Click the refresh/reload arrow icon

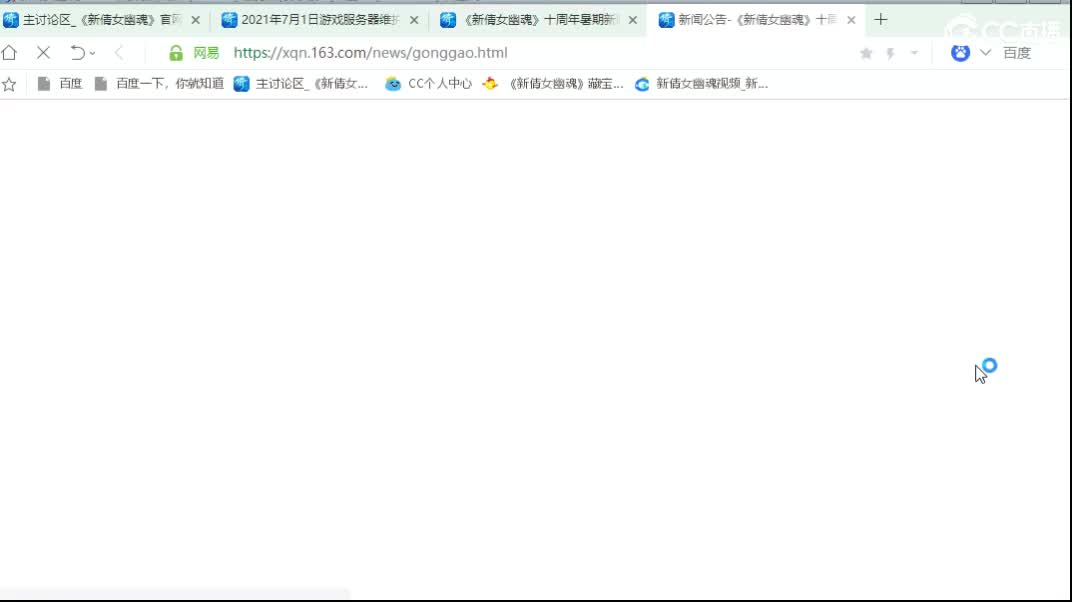42,53
